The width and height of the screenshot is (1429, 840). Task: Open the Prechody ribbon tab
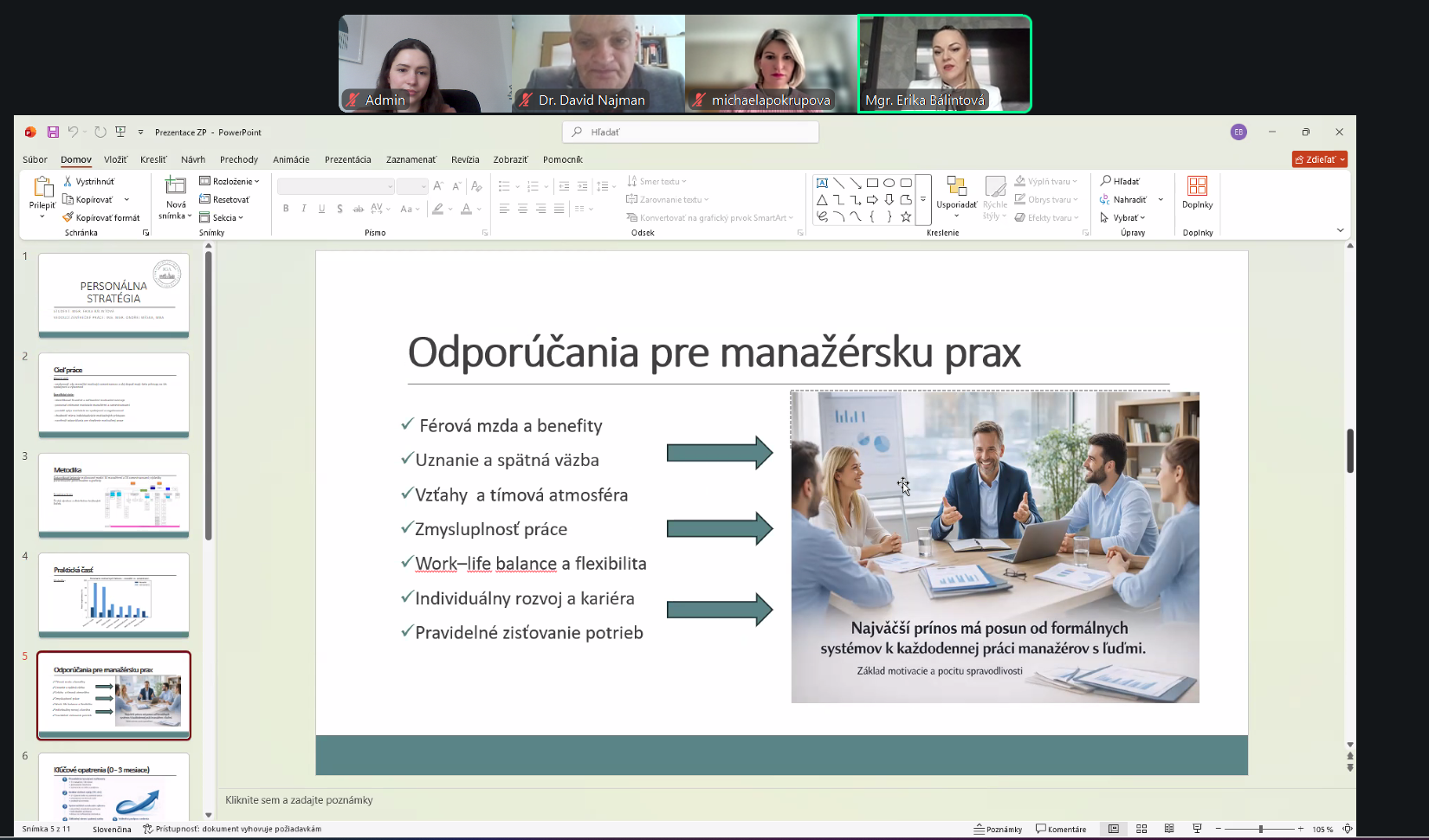click(x=239, y=159)
